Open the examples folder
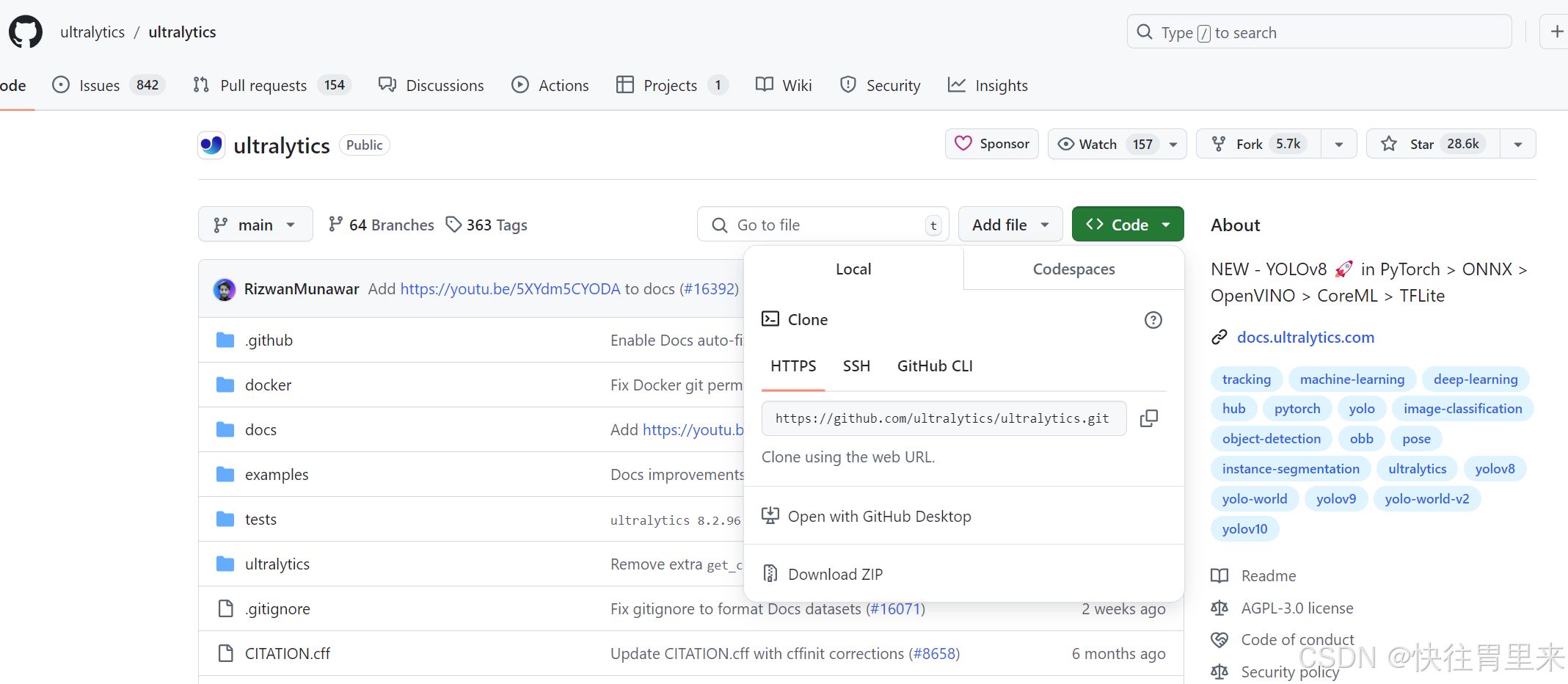This screenshot has height=684, width=1568. coord(277,475)
